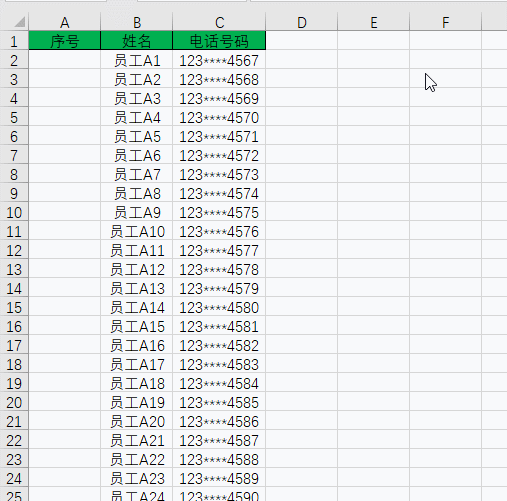The height and width of the screenshot is (501, 507).
Task: Click phone number 123****4579
Action: pos(219,288)
